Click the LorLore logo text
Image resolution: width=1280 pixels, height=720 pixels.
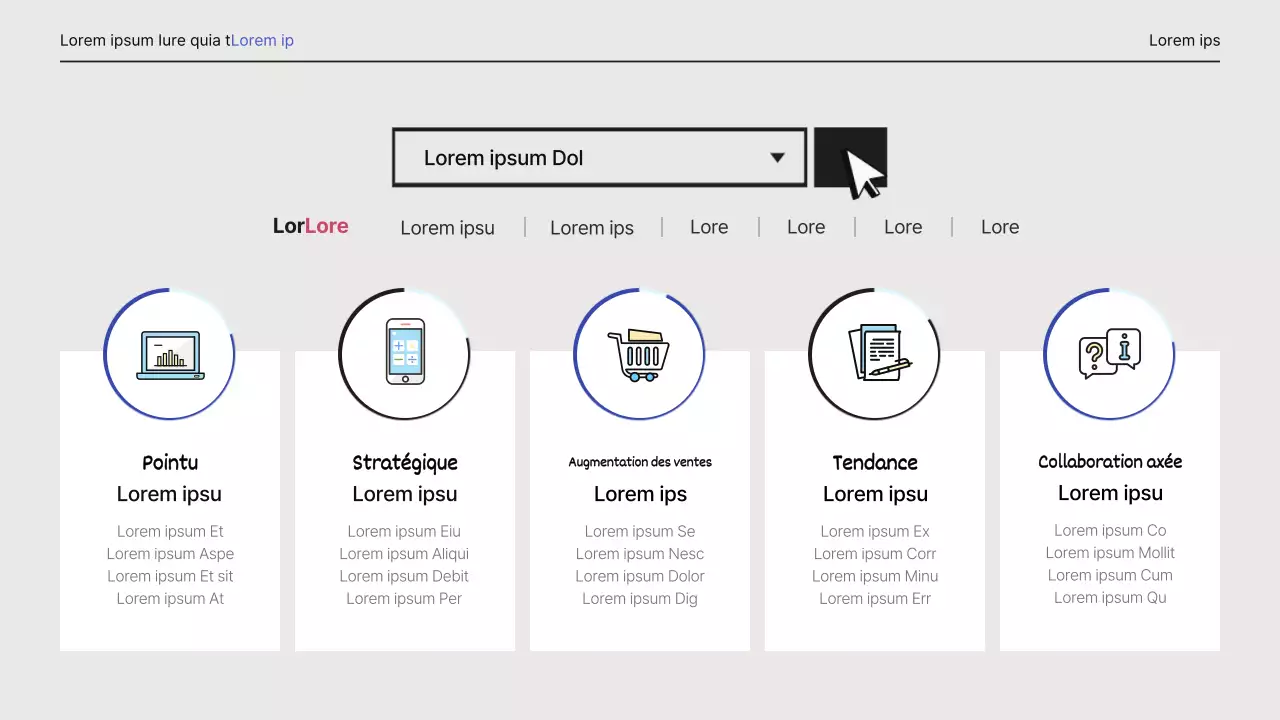tap(310, 226)
